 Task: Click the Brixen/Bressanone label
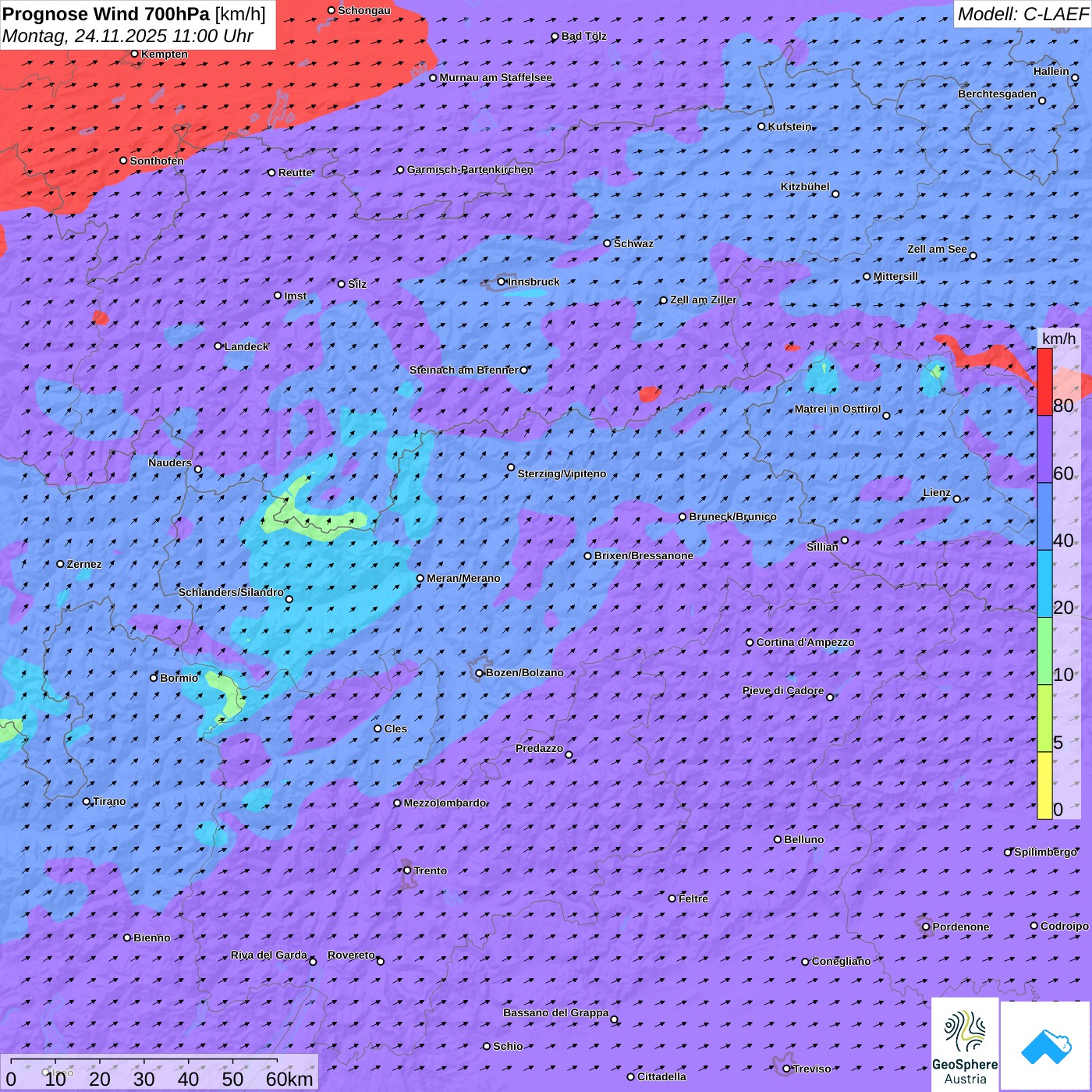coord(643,555)
